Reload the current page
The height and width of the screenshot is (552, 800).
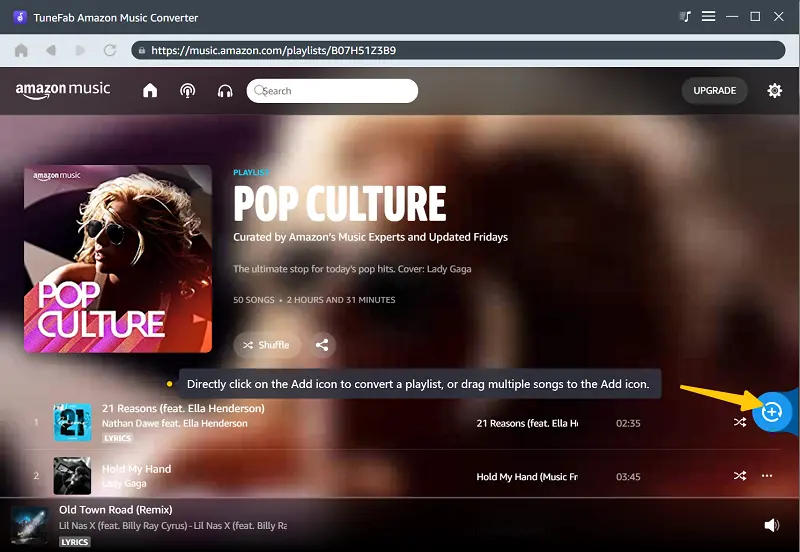[x=110, y=50]
